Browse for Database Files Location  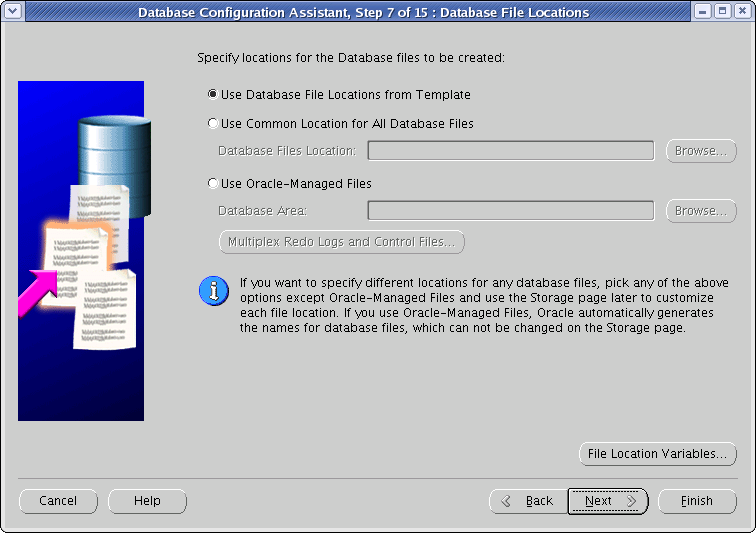tap(701, 151)
